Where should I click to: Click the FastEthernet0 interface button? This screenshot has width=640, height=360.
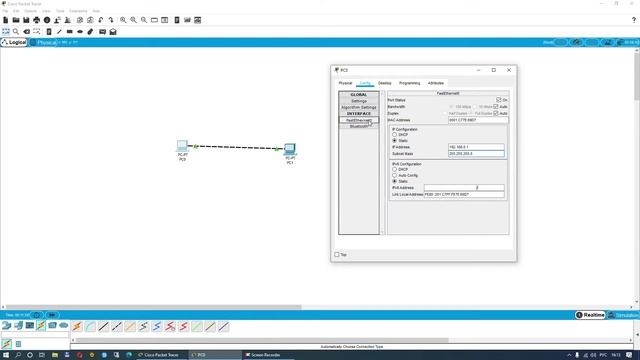[359, 120]
